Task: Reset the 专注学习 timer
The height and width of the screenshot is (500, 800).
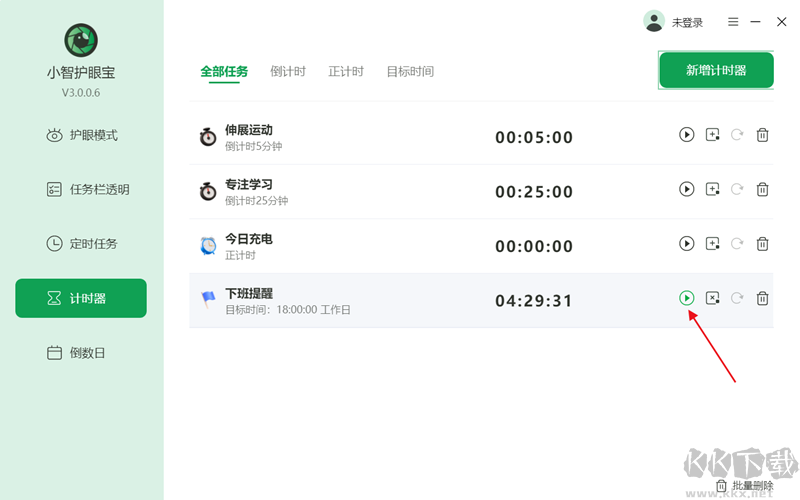Action: click(737, 189)
